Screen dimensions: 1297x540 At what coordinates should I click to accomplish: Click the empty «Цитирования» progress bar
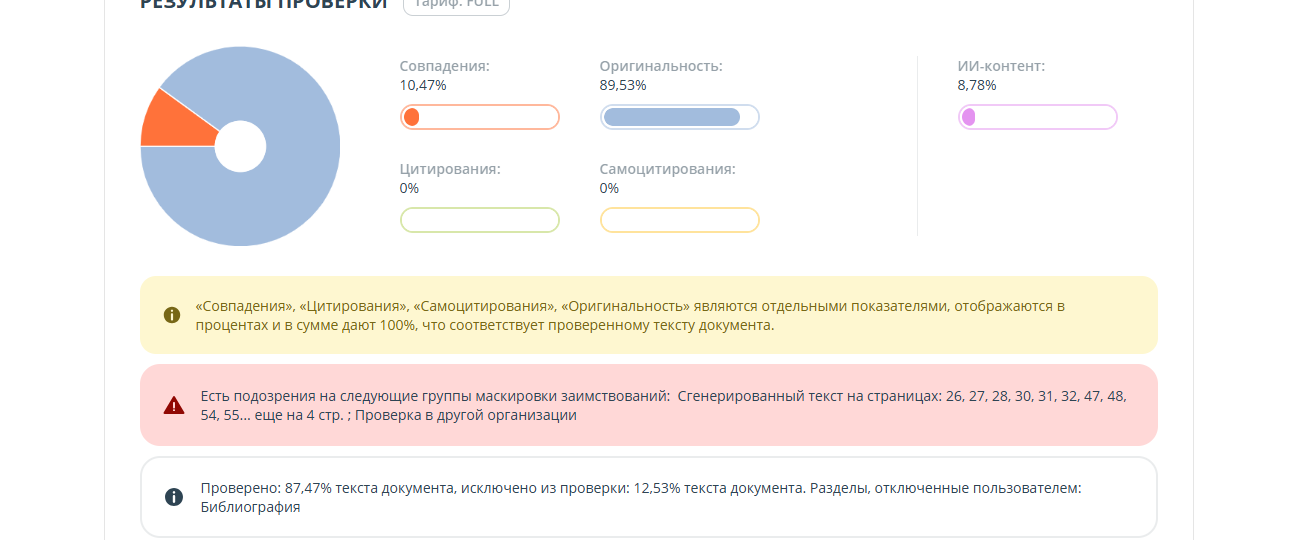pyautogui.click(x=479, y=220)
